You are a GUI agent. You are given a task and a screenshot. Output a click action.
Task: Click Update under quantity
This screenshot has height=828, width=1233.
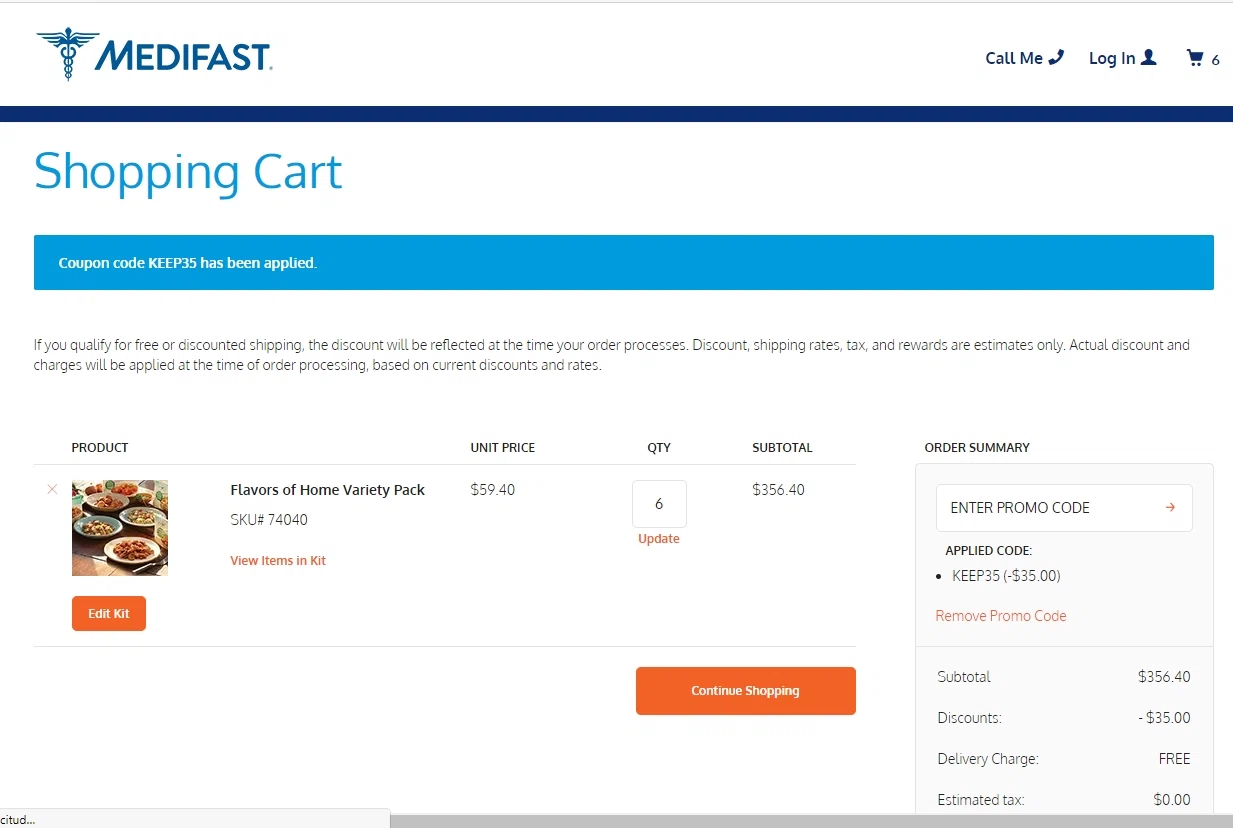[659, 539]
